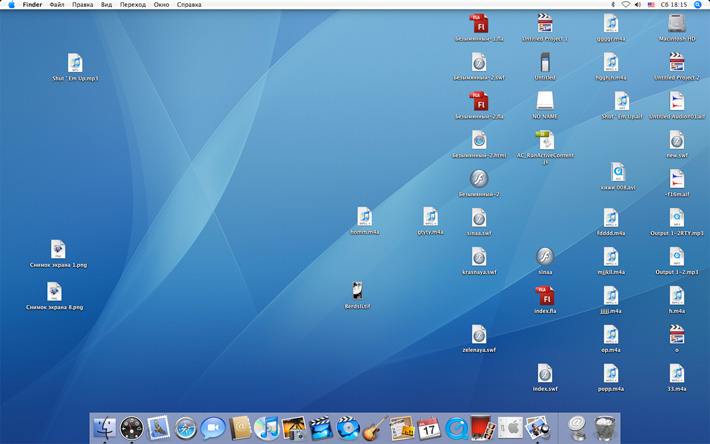
Task: Open the Переход menu
Action: 133,5
